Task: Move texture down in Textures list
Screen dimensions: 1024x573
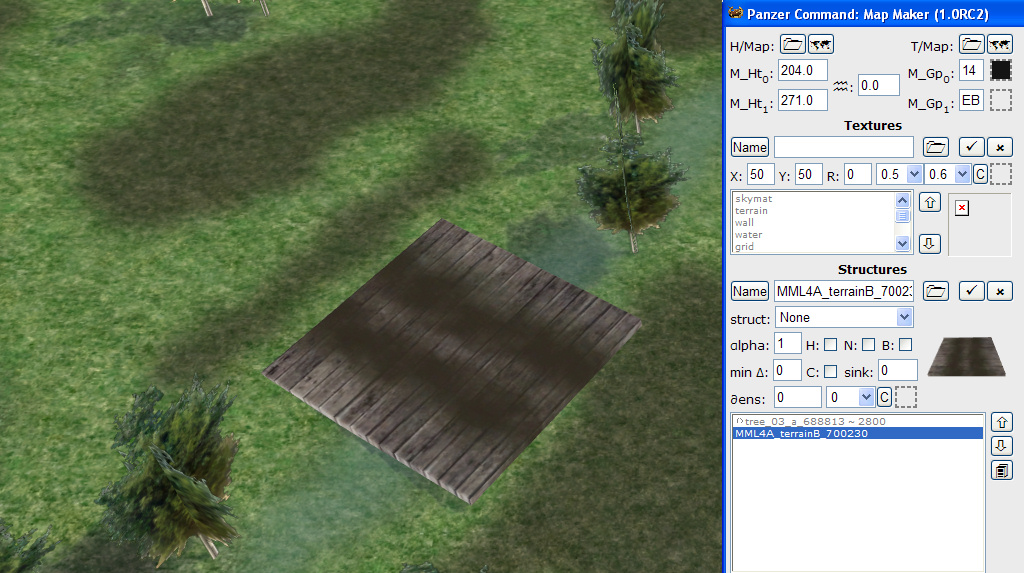Action: [x=930, y=244]
